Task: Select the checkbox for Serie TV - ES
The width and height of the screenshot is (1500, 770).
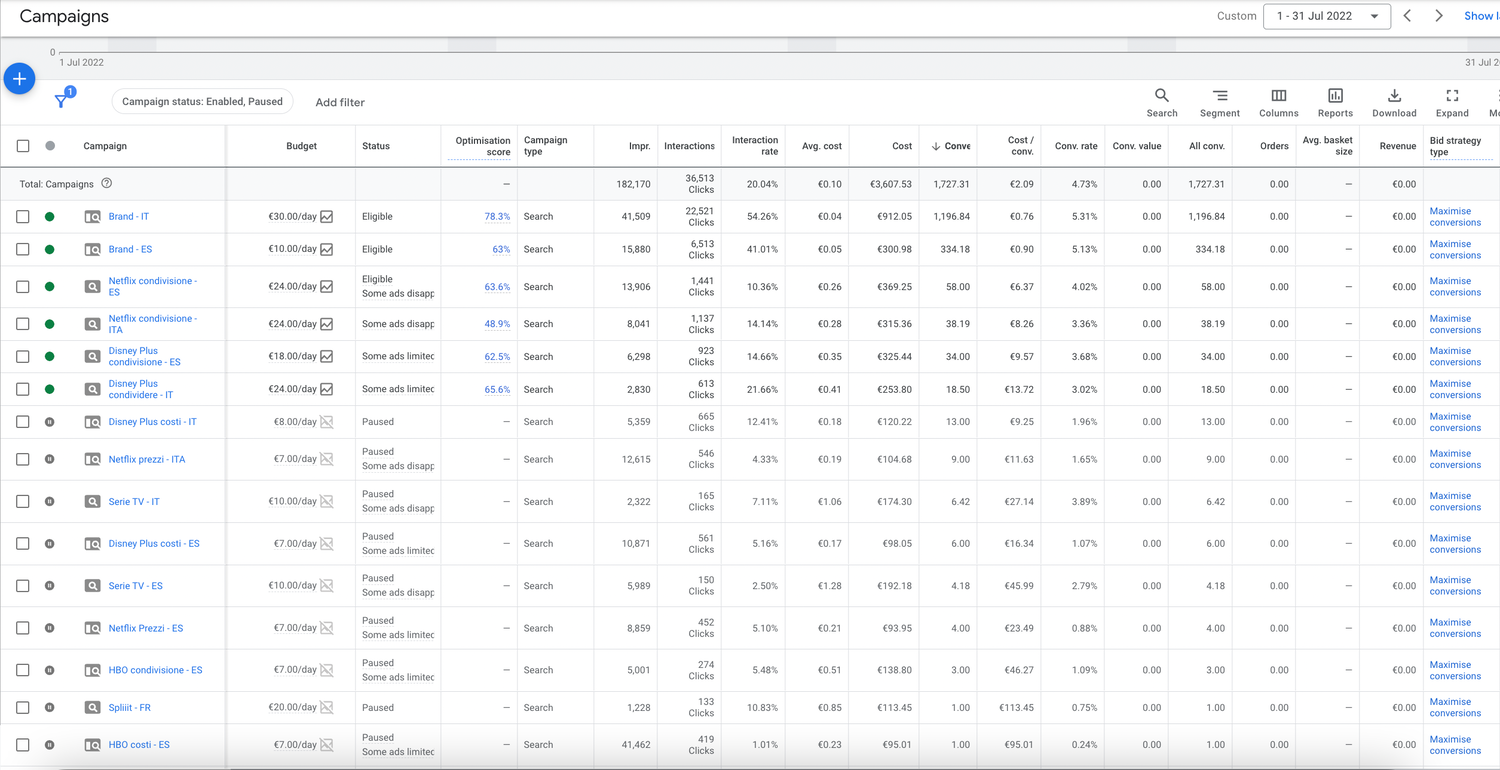Action: point(23,586)
